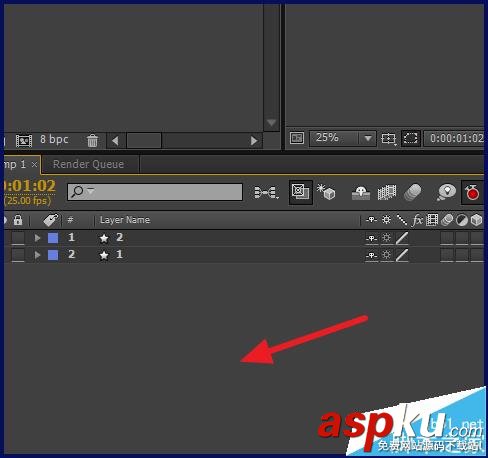Screen dimensions: 488x458
Task: Click the shy switch column header icon
Action: click(371, 220)
